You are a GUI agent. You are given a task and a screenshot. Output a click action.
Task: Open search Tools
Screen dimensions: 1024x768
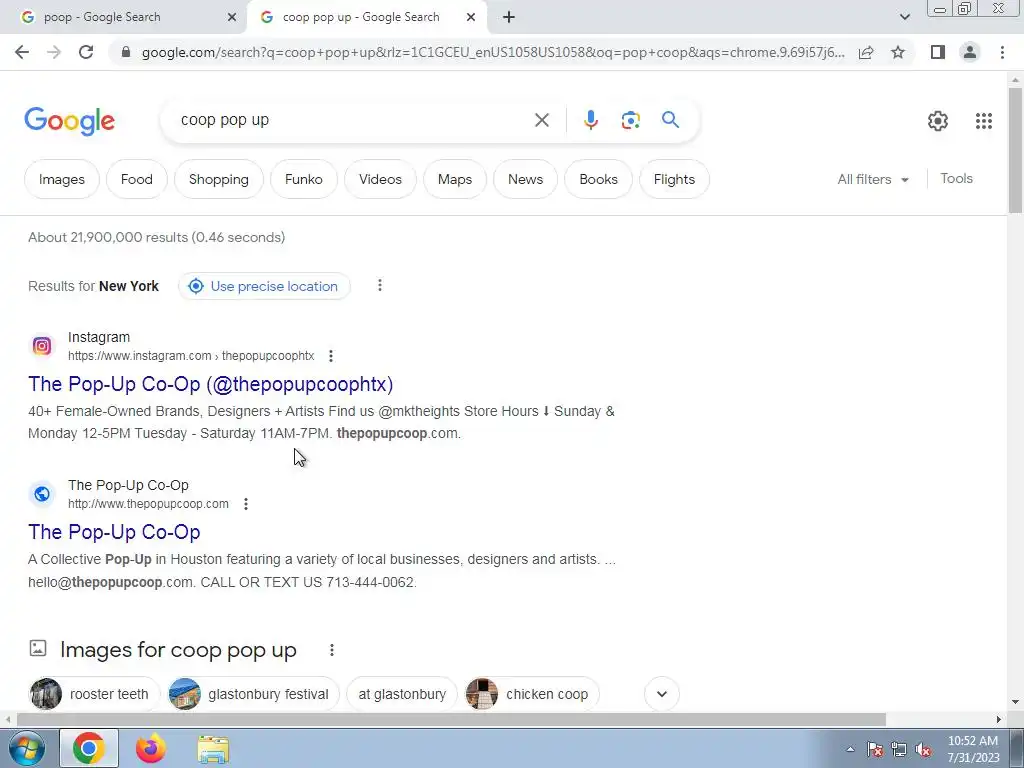(x=956, y=178)
